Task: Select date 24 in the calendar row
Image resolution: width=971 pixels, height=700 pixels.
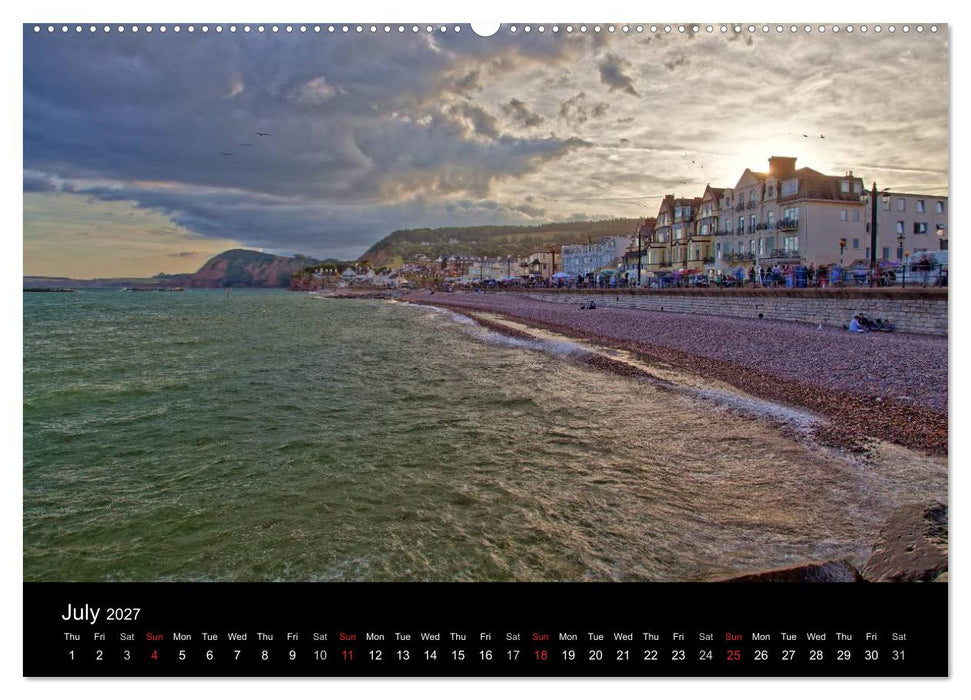Action: [x=706, y=655]
